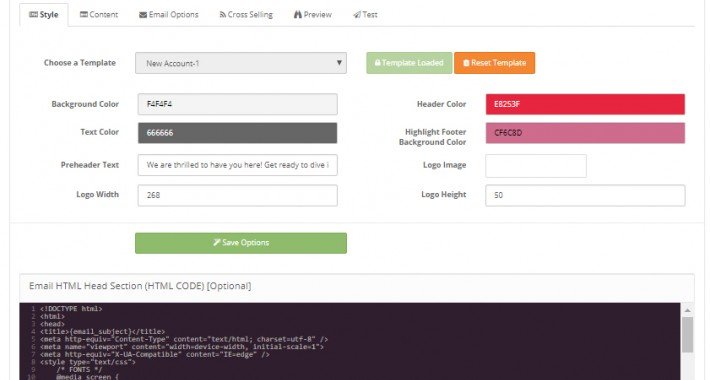The width and height of the screenshot is (710, 380).
Task: Switch to the Style tab
Action: click(x=44, y=14)
